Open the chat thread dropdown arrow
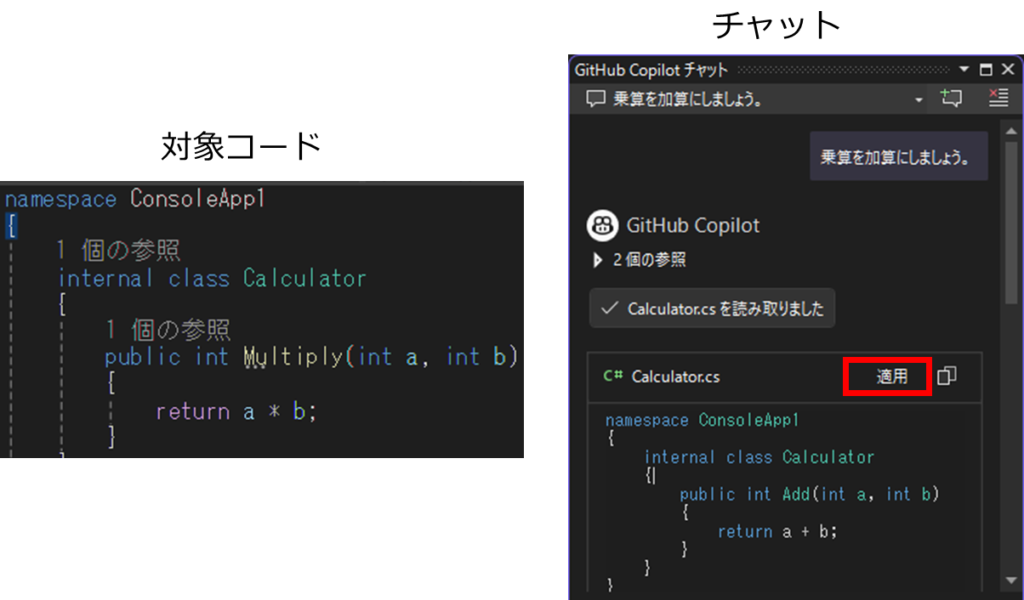The height and width of the screenshot is (600, 1024). click(918, 99)
